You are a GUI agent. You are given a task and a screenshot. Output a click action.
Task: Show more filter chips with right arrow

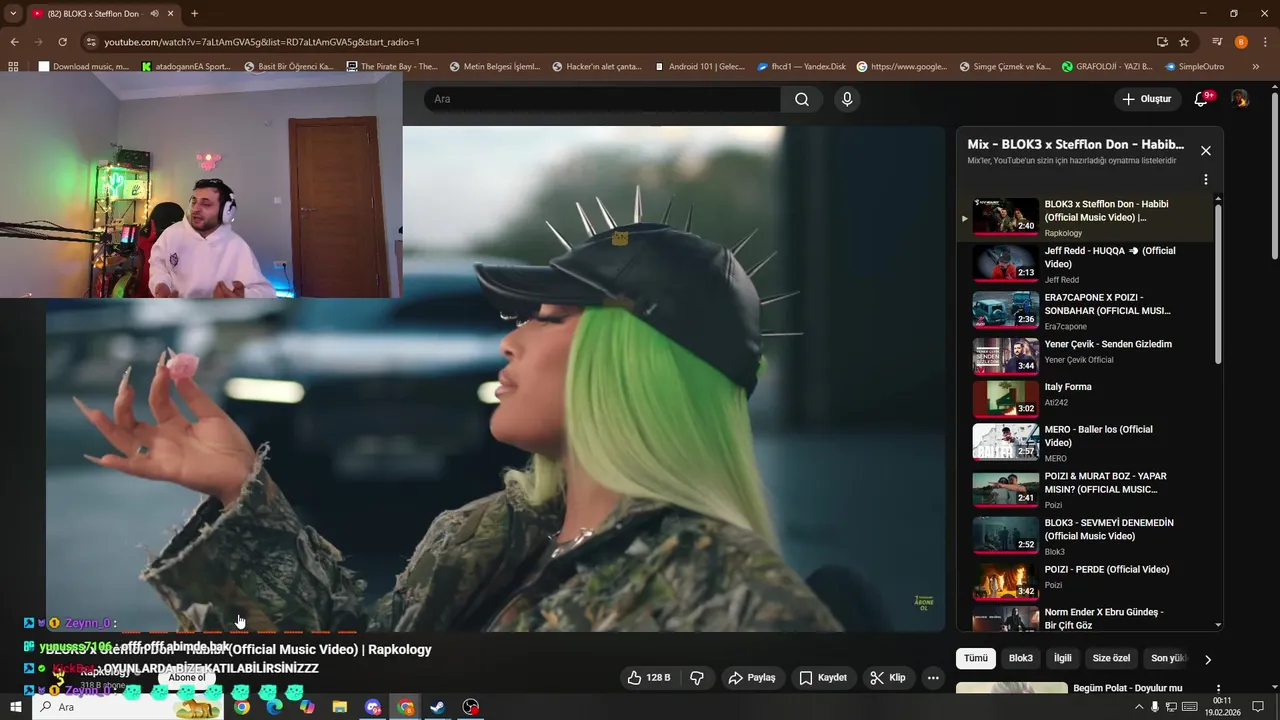(x=1207, y=659)
